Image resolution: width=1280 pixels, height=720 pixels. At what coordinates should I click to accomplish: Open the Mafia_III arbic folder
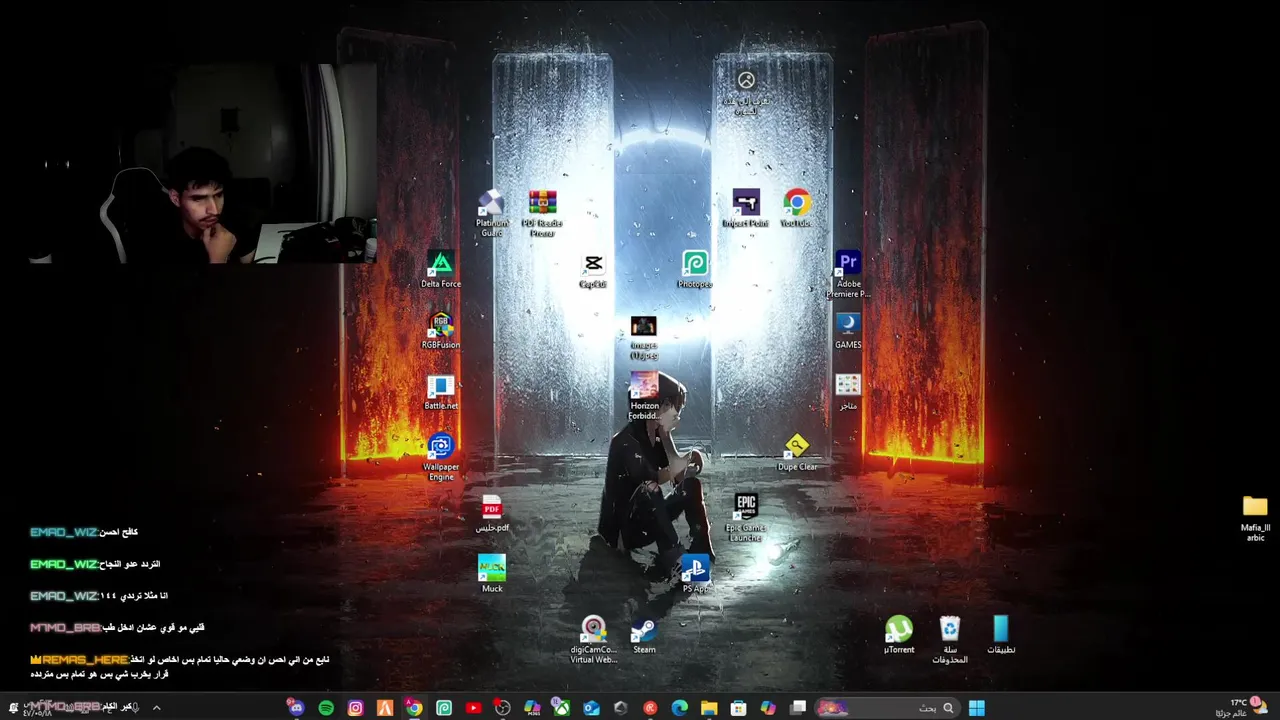coord(1255,518)
